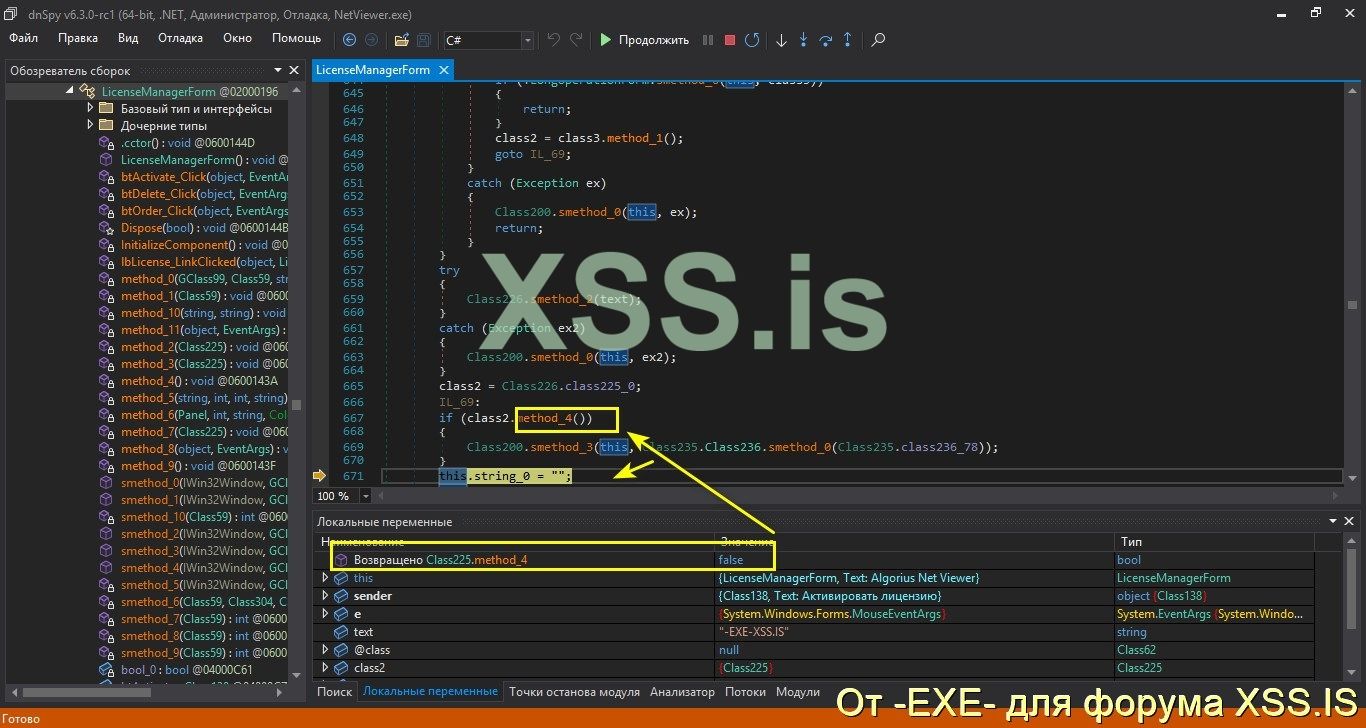Switch to the Модули bottom tab

(798, 691)
